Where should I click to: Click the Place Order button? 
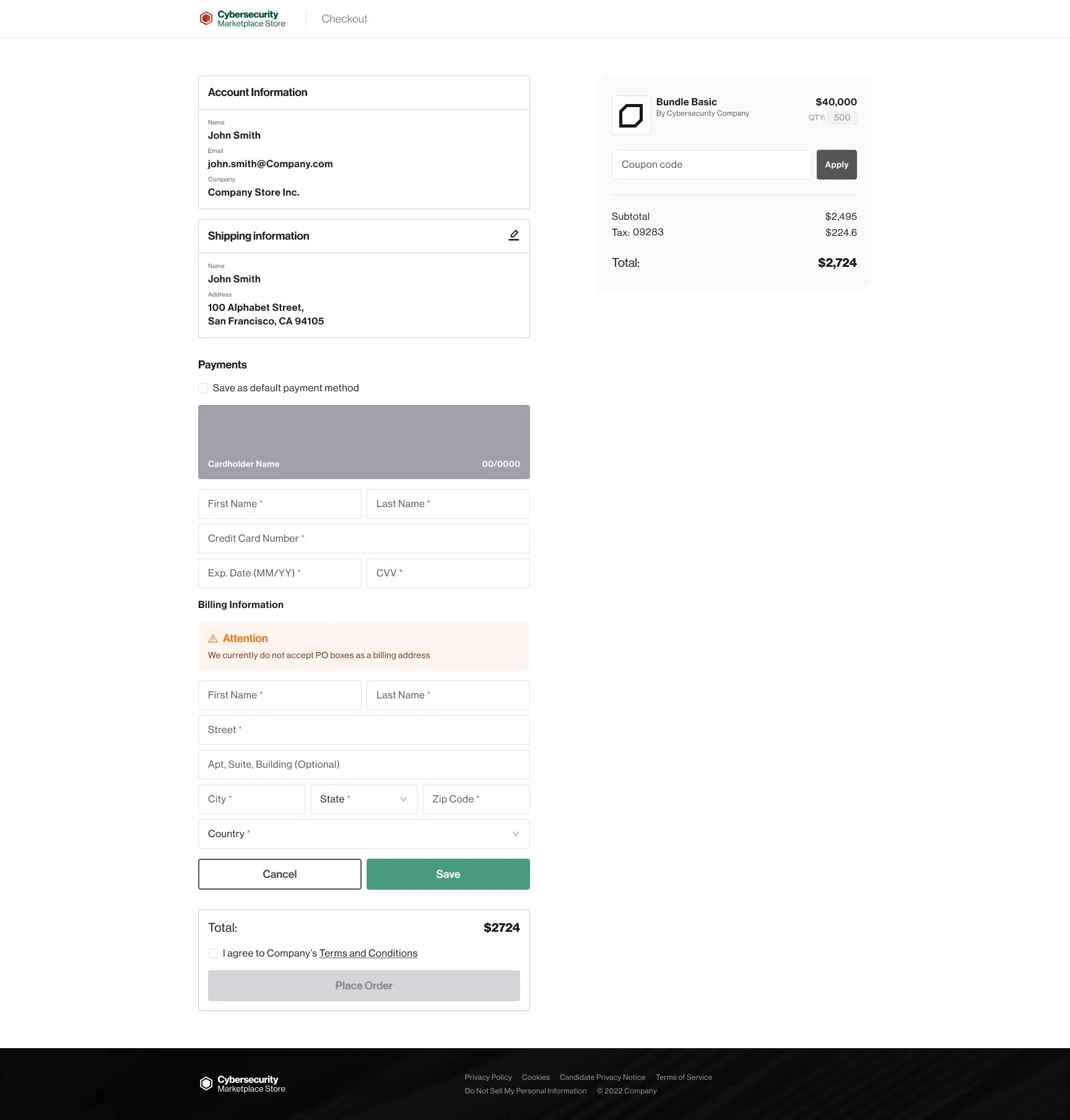pyautogui.click(x=363, y=985)
